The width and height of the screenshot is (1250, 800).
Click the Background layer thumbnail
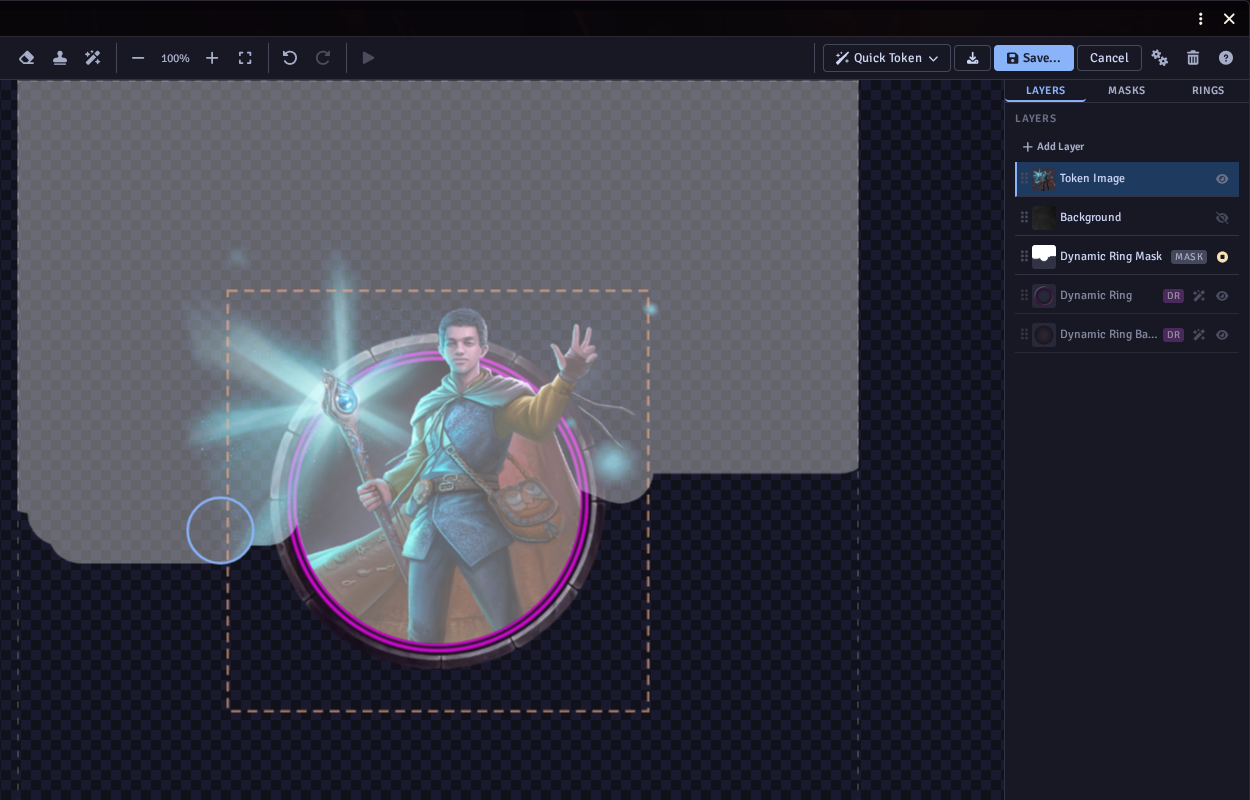1044,218
